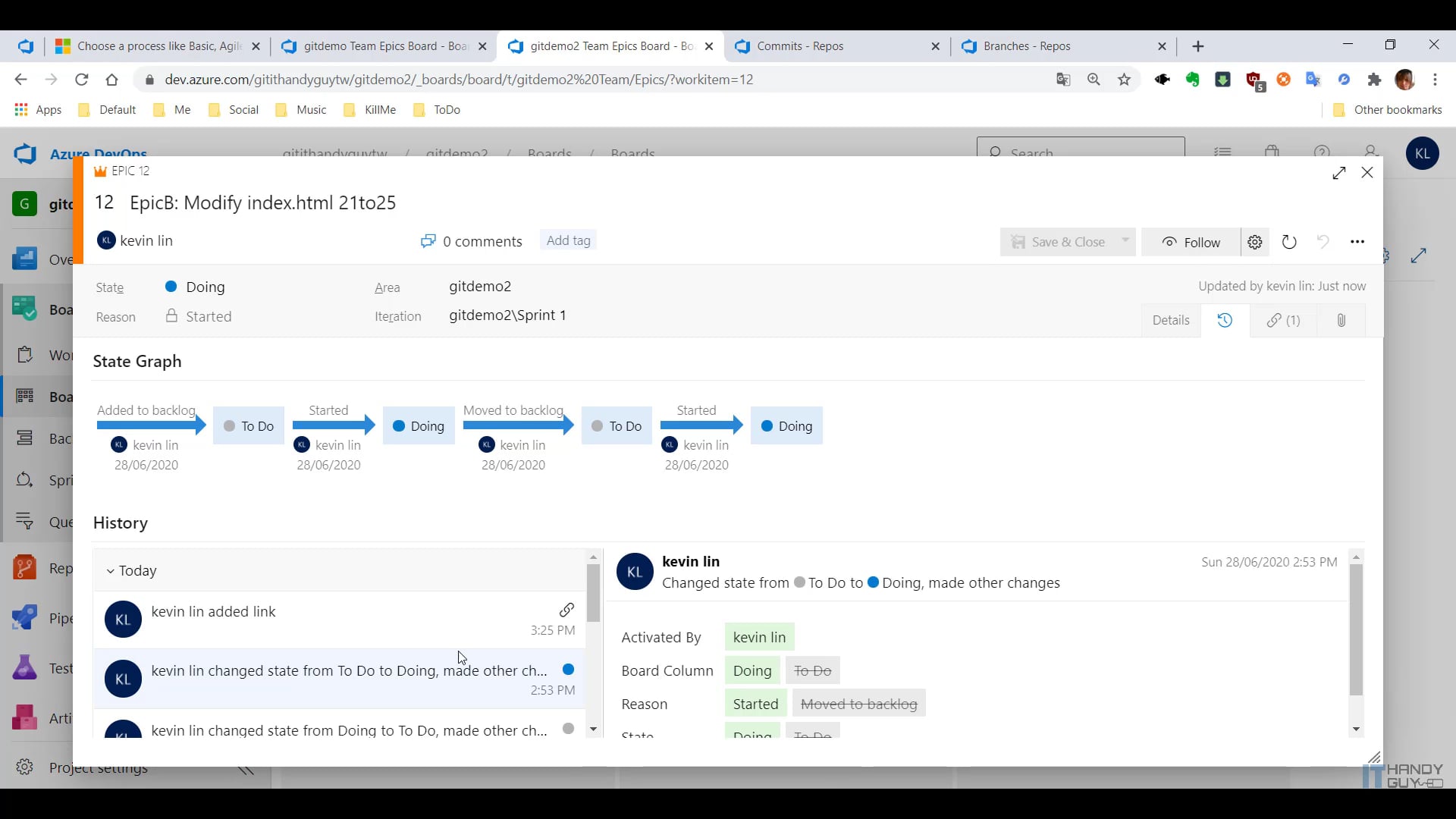This screenshot has height=819, width=1456.
Task: Click the Add tag button
Action: pos(568,240)
